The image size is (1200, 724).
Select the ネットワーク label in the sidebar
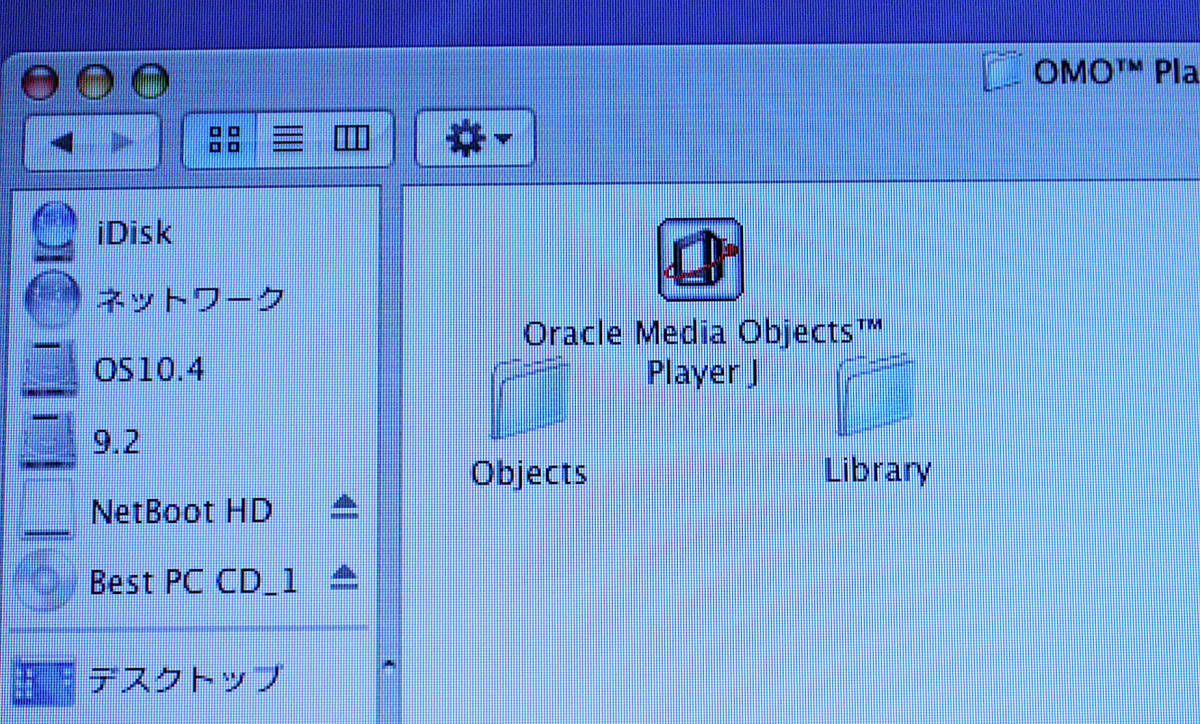190,299
